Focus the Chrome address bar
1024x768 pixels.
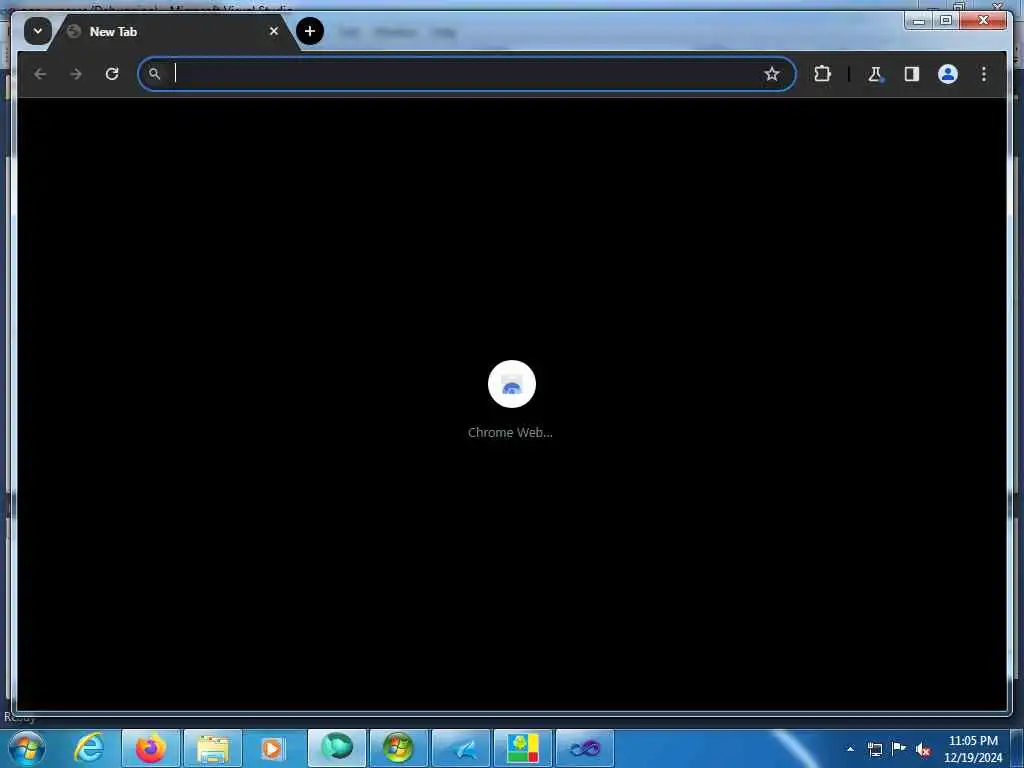(x=466, y=74)
